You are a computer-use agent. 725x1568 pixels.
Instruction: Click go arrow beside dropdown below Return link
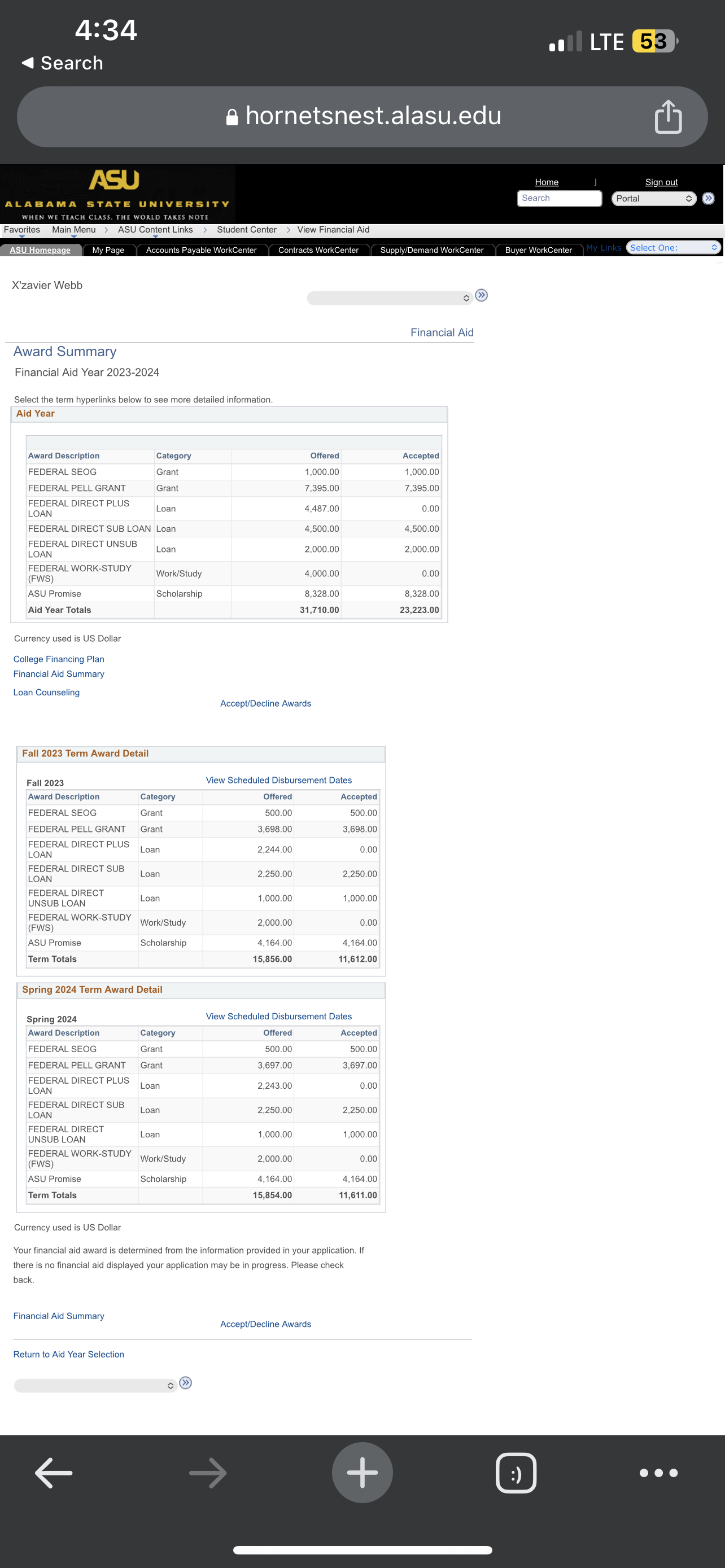(x=186, y=1382)
